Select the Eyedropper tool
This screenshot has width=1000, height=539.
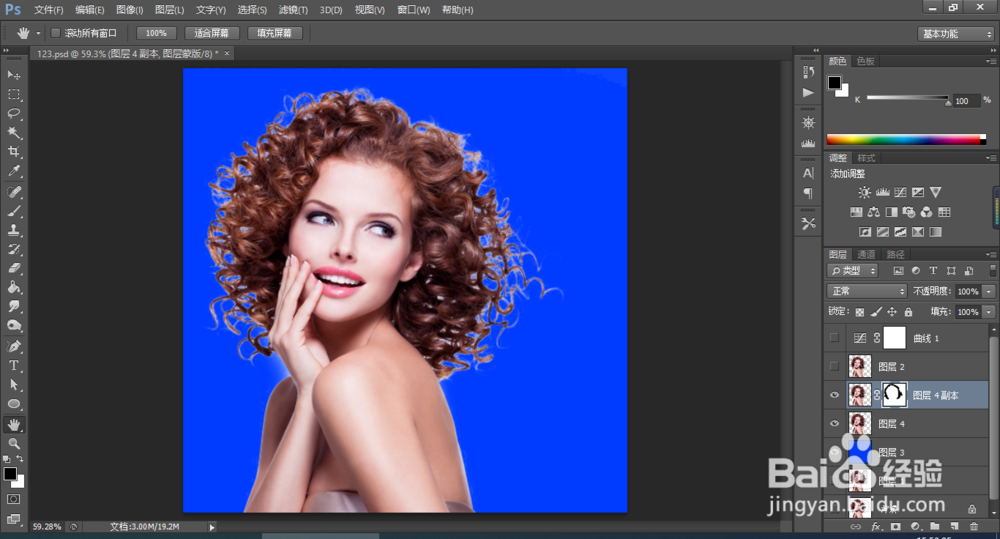[x=13, y=171]
